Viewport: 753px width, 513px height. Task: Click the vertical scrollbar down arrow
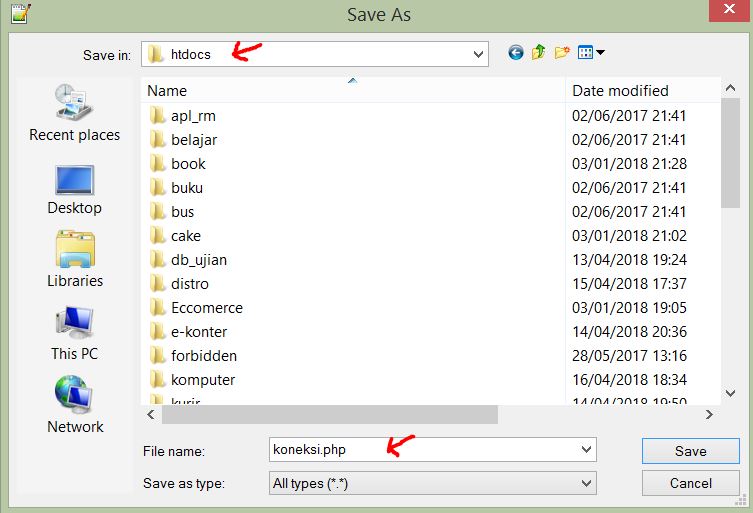tap(730, 393)
